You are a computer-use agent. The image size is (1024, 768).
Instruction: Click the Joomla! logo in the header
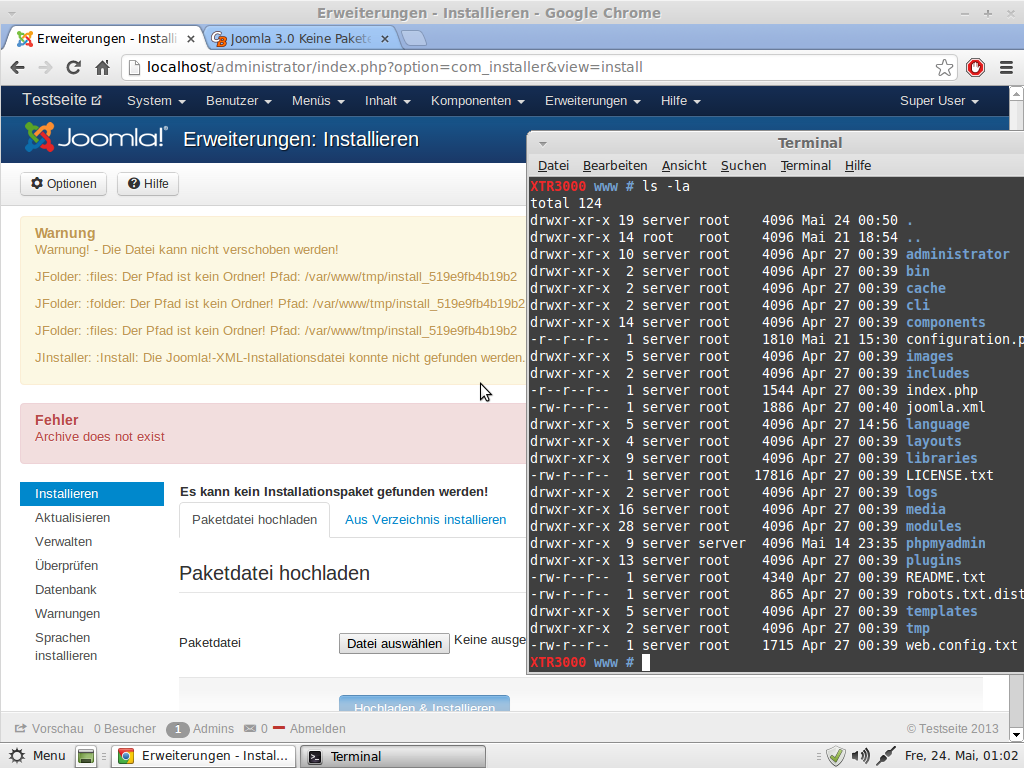(x=96, y=137)
